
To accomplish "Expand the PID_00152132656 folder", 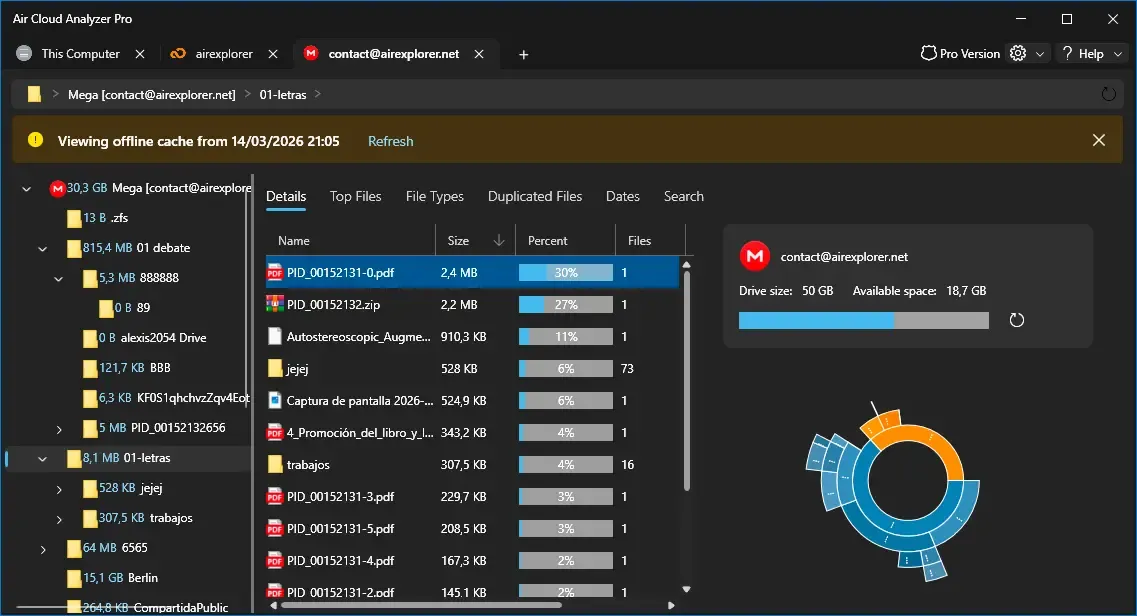I will 59,429.
